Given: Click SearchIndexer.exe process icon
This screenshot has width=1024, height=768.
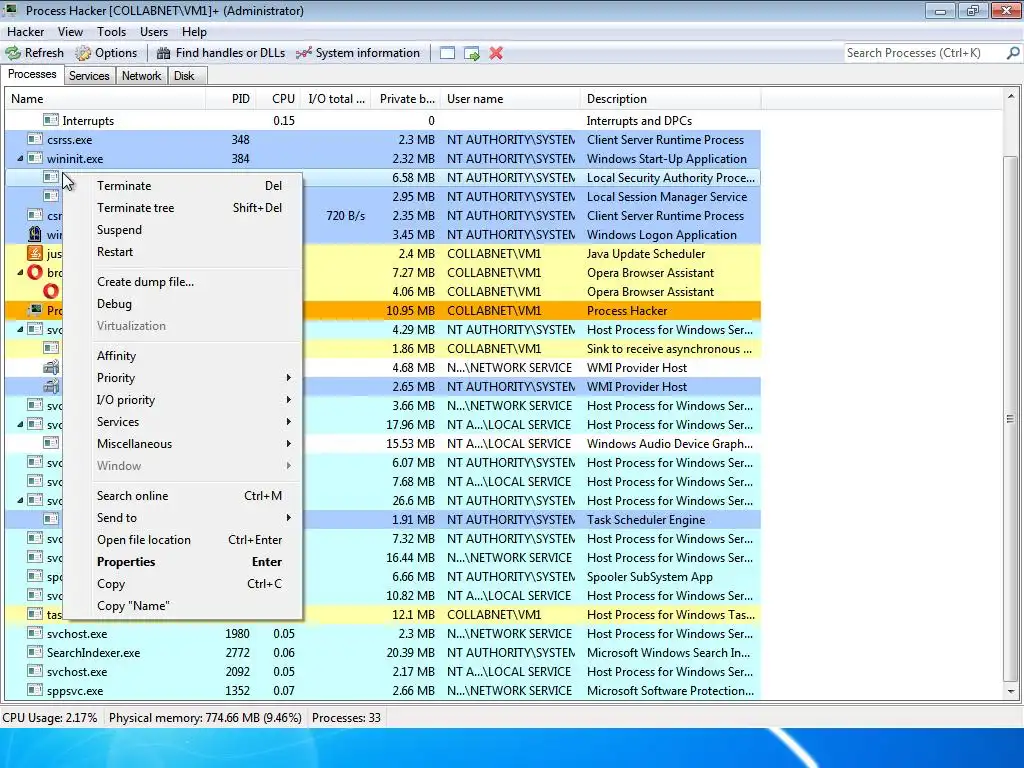Looking at the screenshot, I should pyautogui.click(x=35, y=652).
